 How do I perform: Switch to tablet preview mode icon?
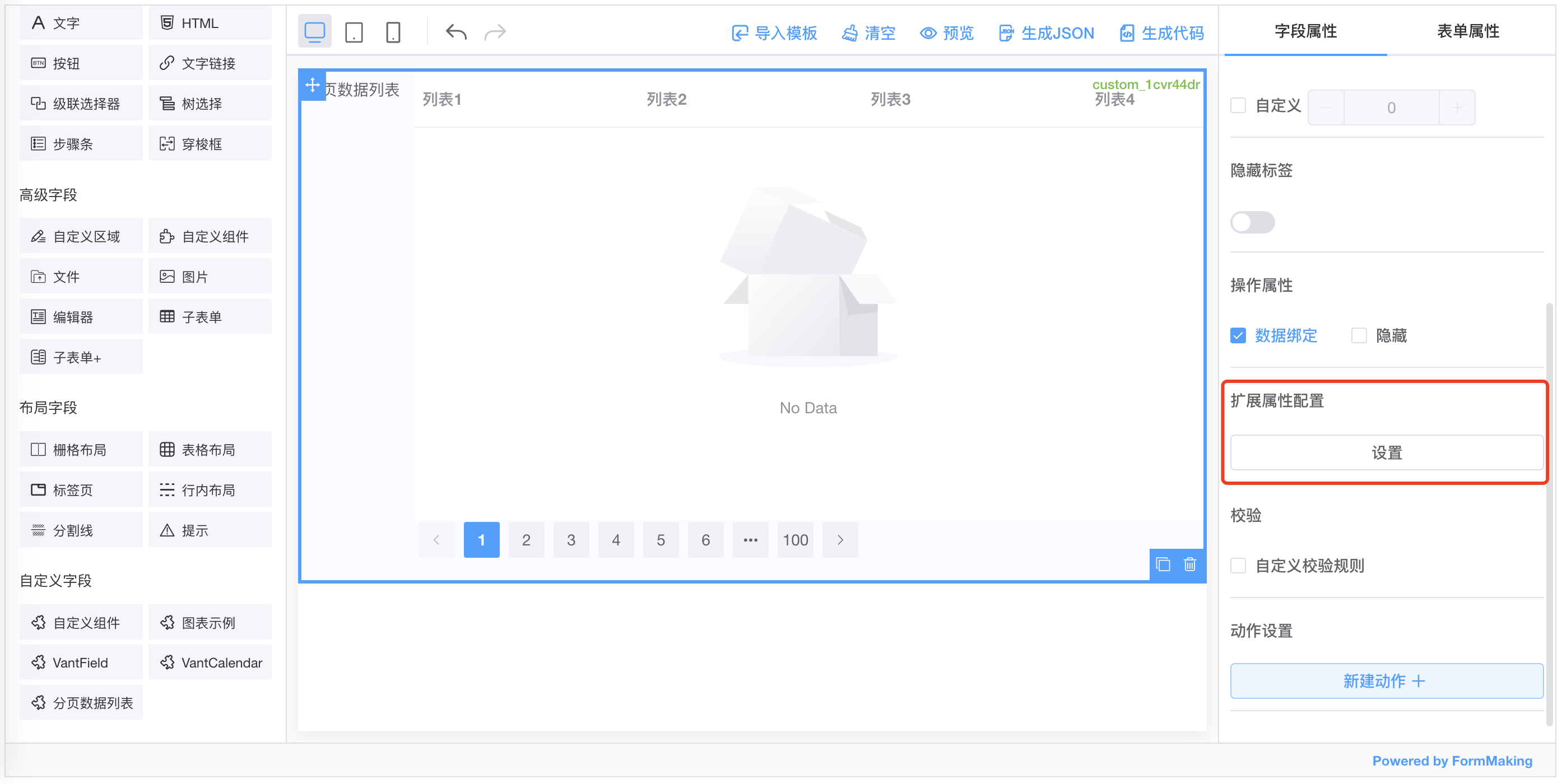(354, 31)
